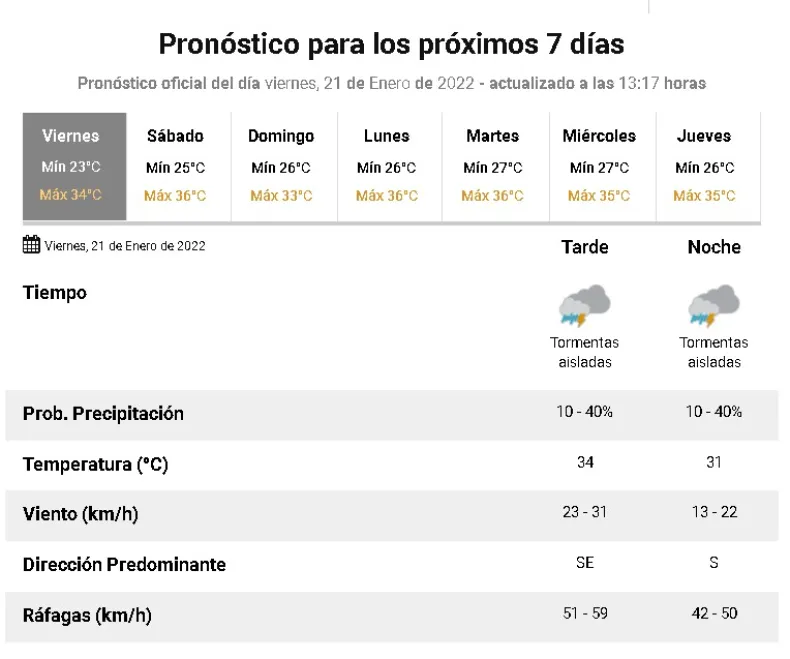The width and height of the screenshot is (790, 659).
Task: Click the Tarde Tormentas aisladas label
Action: click(x=585, y=352)
